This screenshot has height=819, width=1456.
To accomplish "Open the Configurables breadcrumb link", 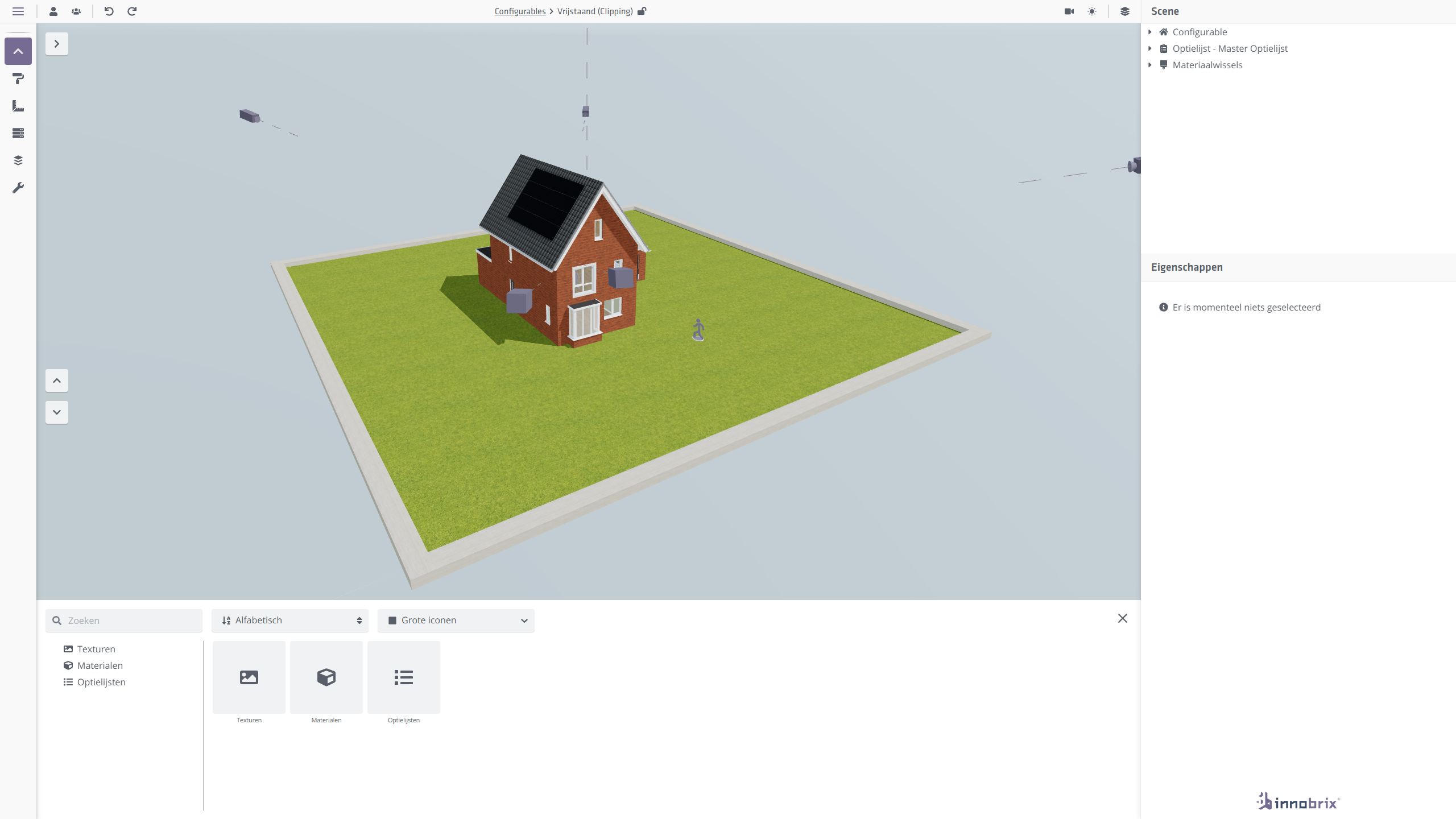I will coord(519,11).
